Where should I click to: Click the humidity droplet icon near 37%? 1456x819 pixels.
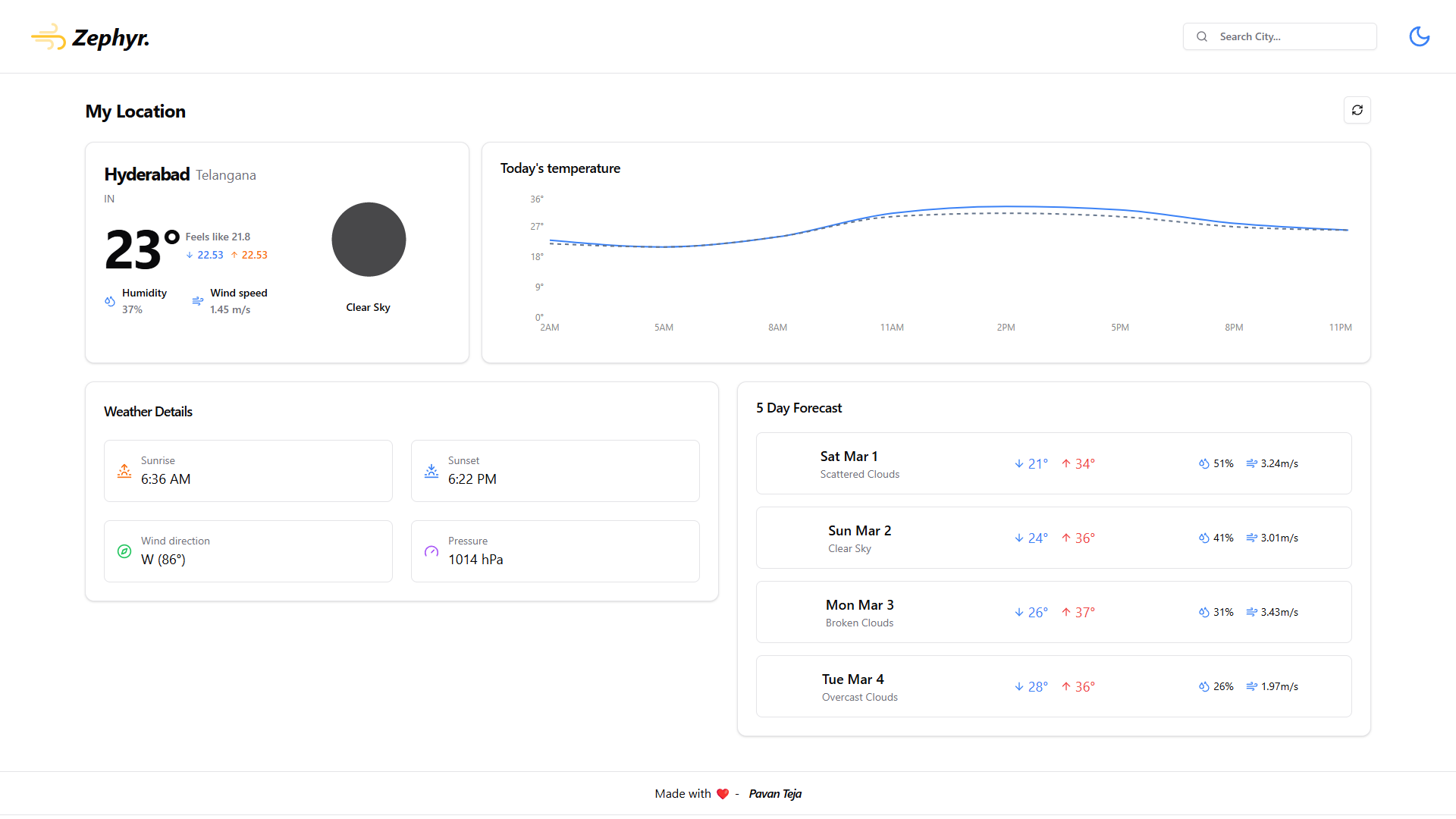pos(110,301)
